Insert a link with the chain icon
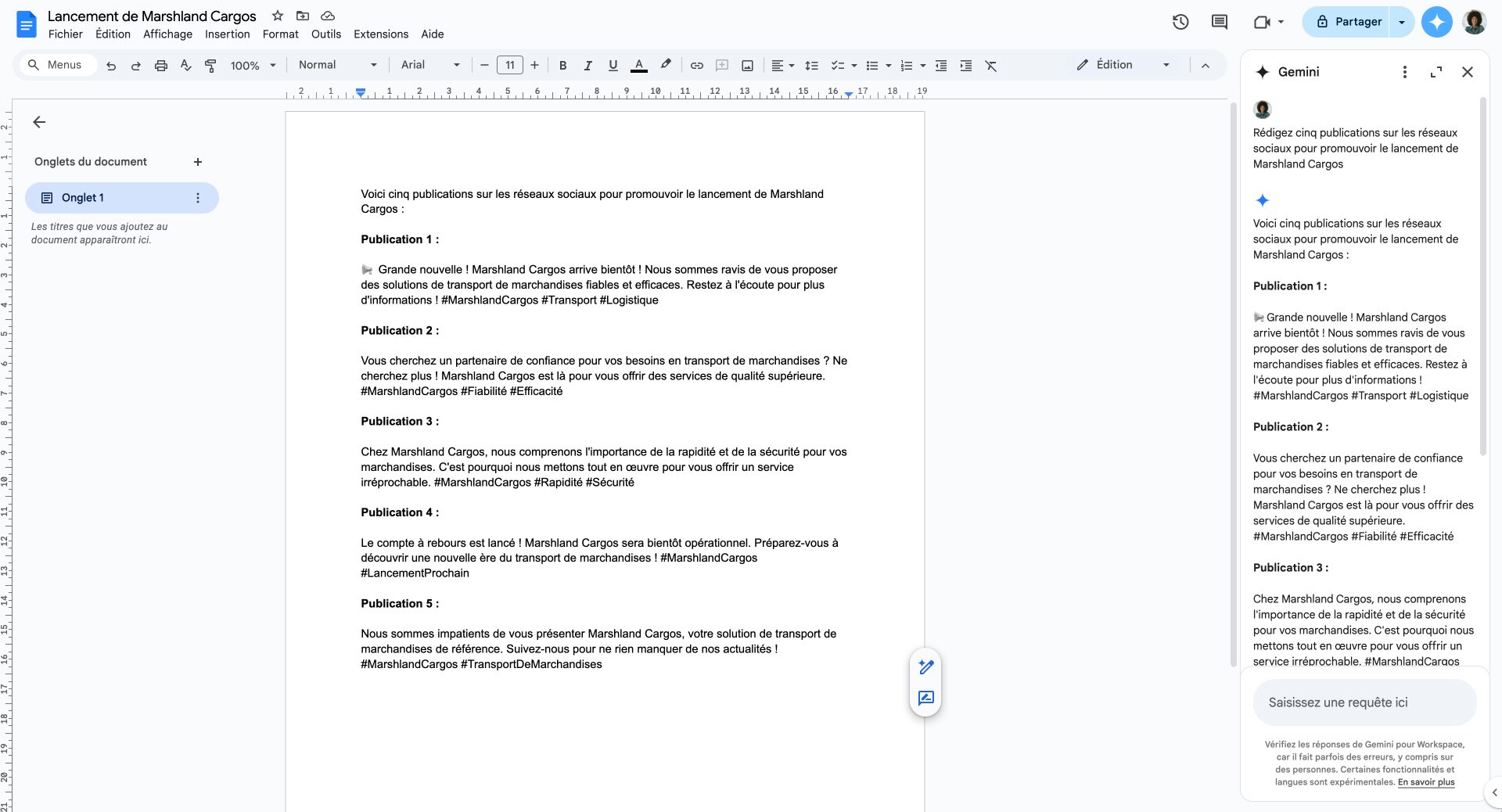 pyautogui.click(x=696, y=66)
